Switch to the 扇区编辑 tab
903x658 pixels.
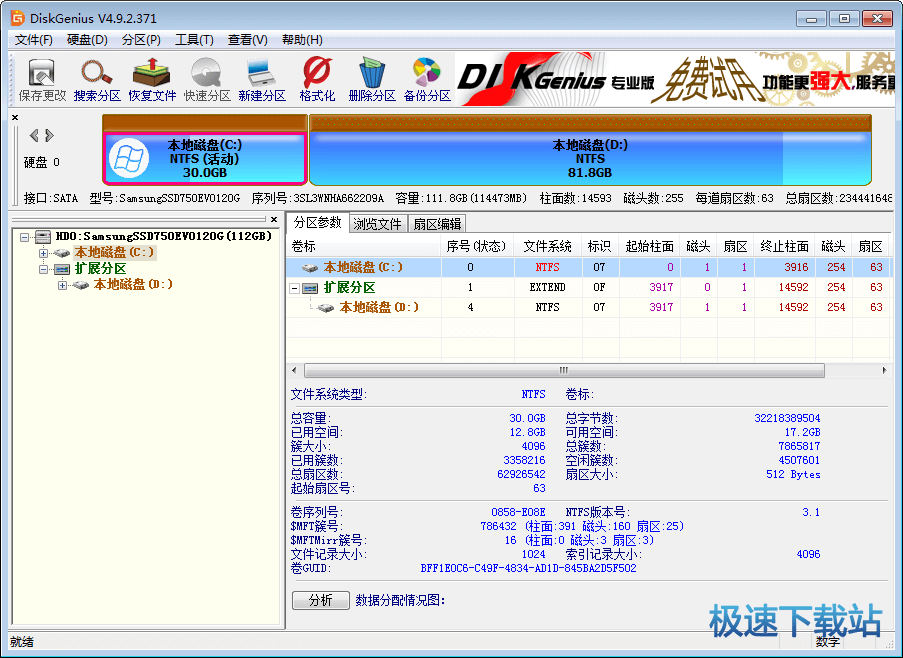tap(437, 224)
